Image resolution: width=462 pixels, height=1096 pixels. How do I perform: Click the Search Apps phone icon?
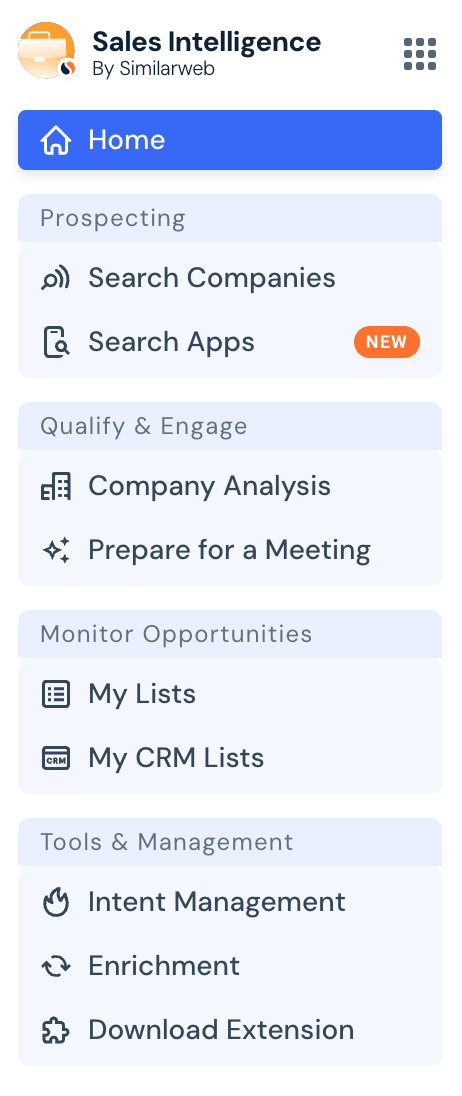pyautogui.click(x=56, y=342)
